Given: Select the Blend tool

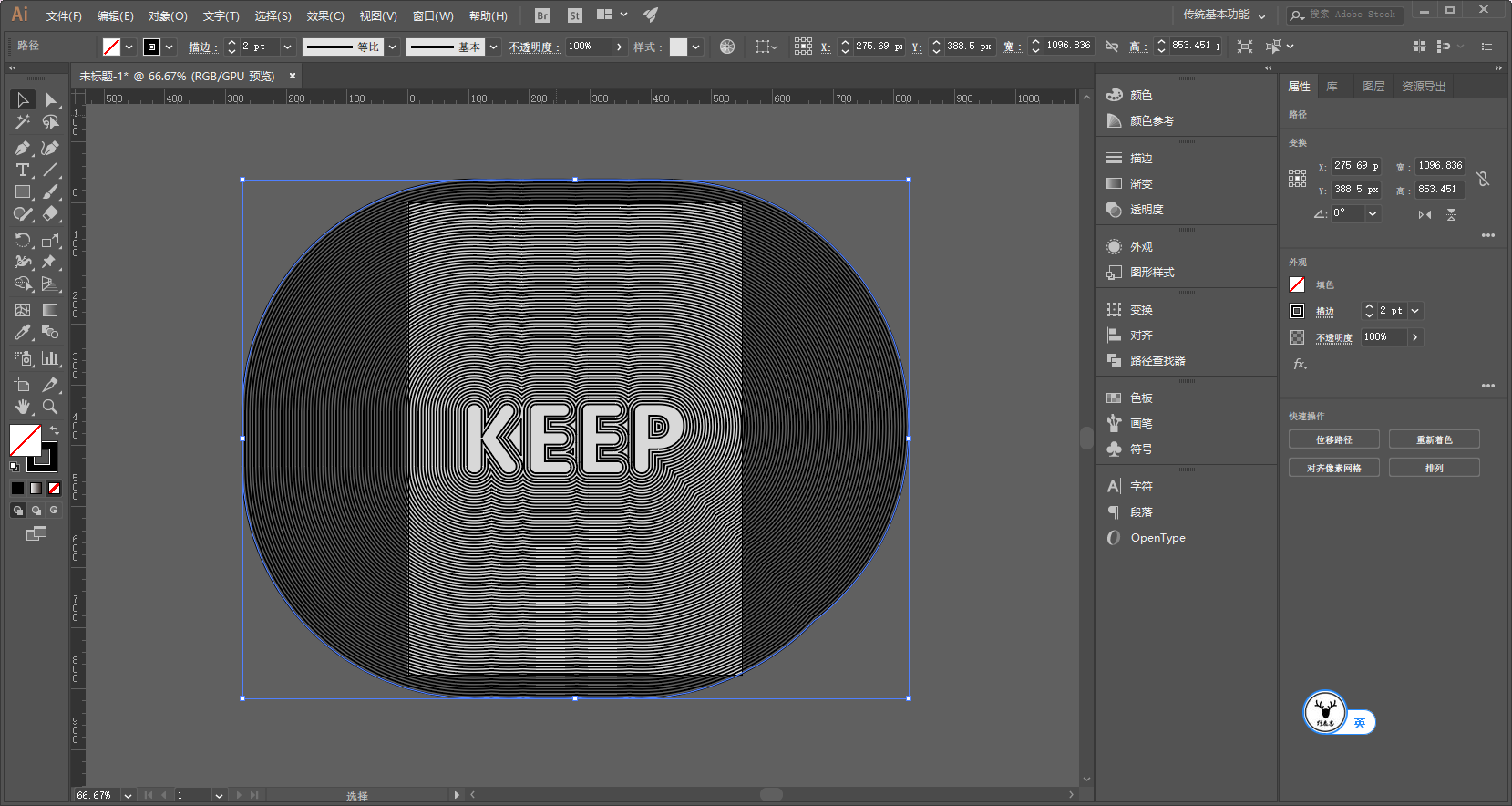Looking at the screenshot, I should (50, 333).
